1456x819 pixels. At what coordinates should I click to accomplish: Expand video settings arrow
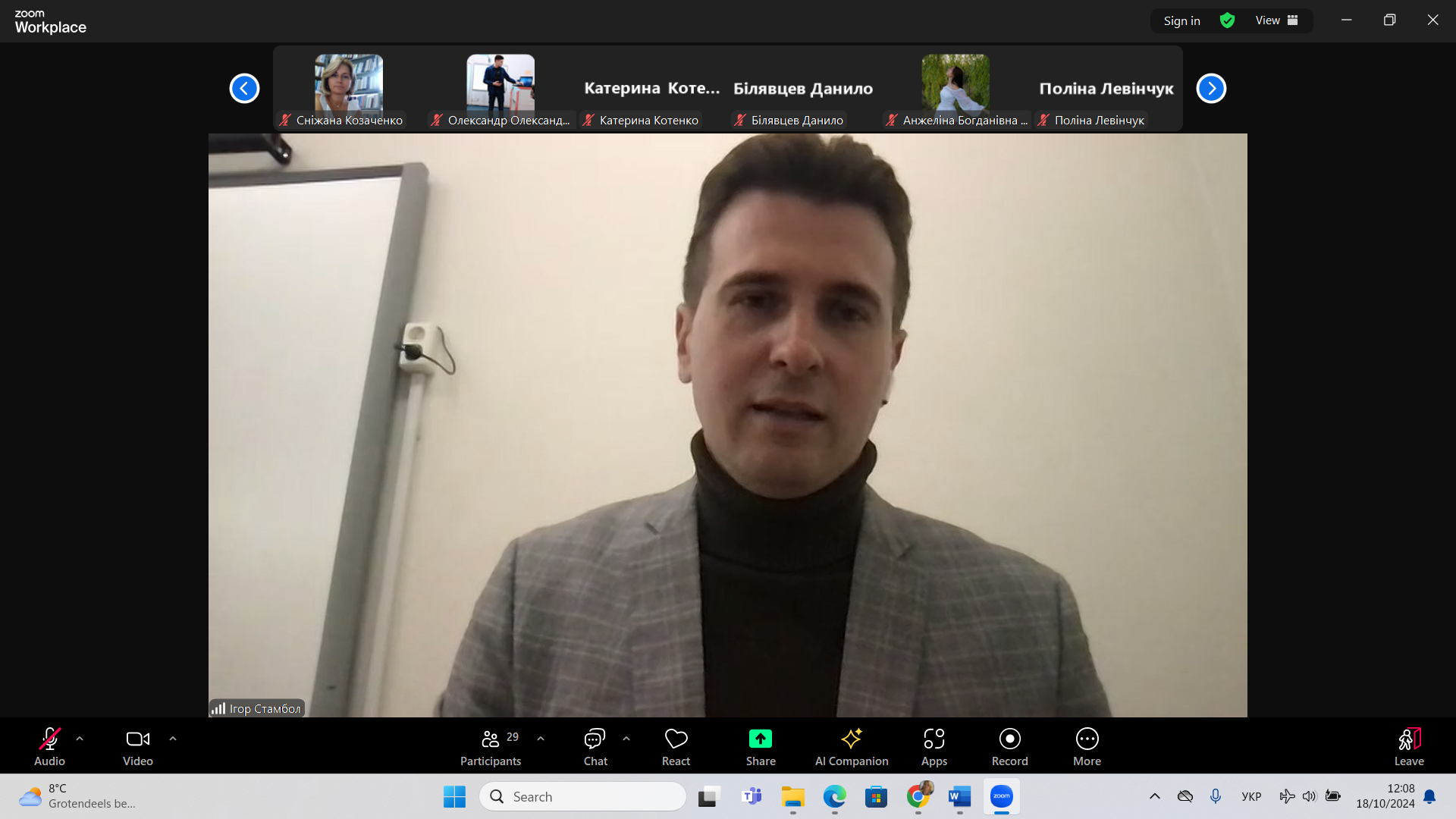[x=173, y=738]
